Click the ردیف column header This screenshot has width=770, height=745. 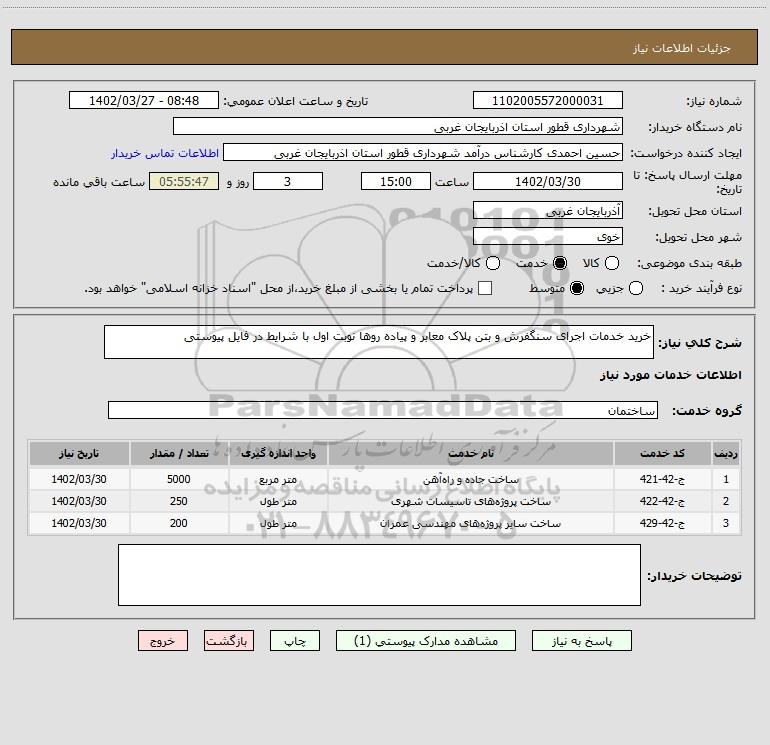coord(726,453)
